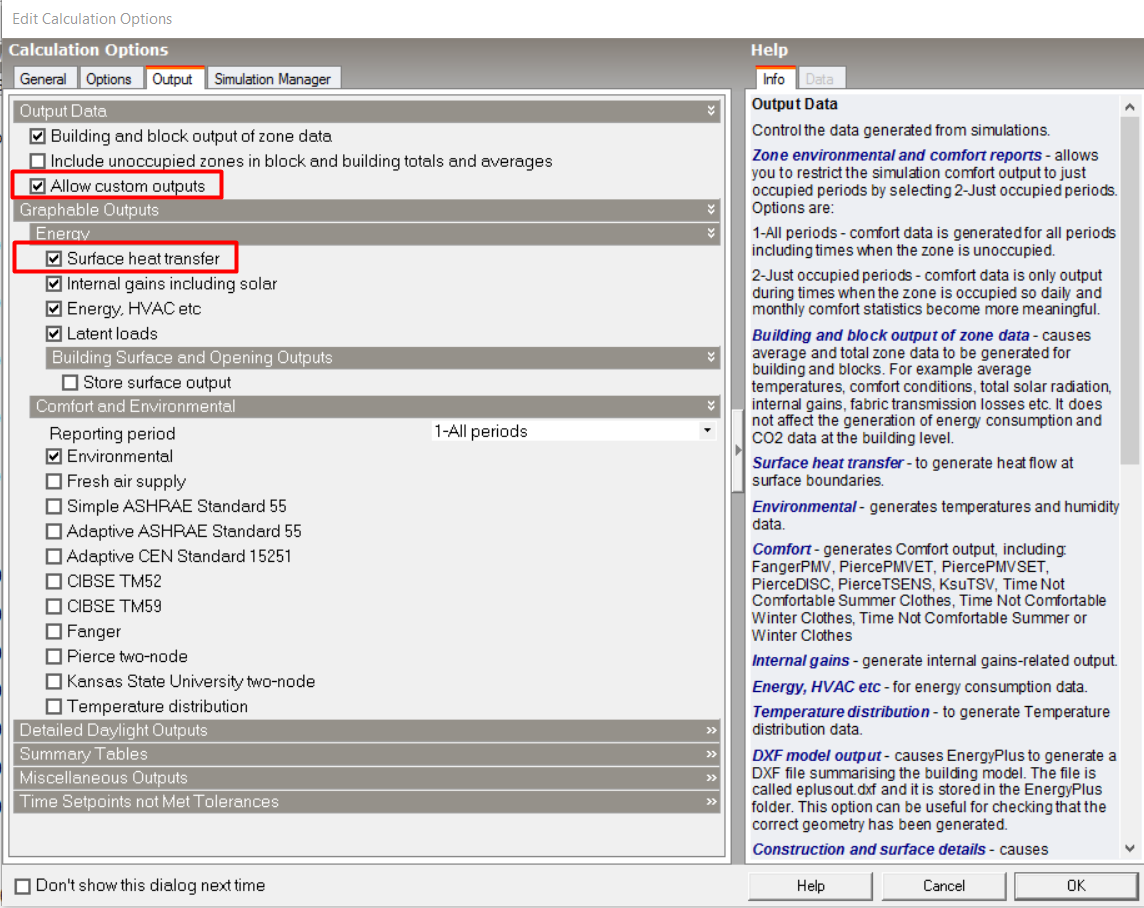Select the Info help tab

click(774, 79)
